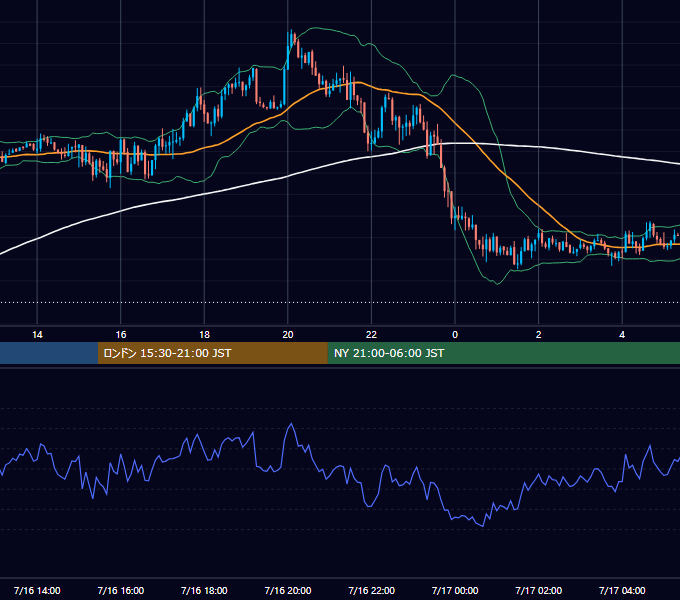Image resolution: width=680 pixels, height=600 pixels.
Task: Click the ロンドン 15:30-21:00 JST session bar
Action: point(212,353)
